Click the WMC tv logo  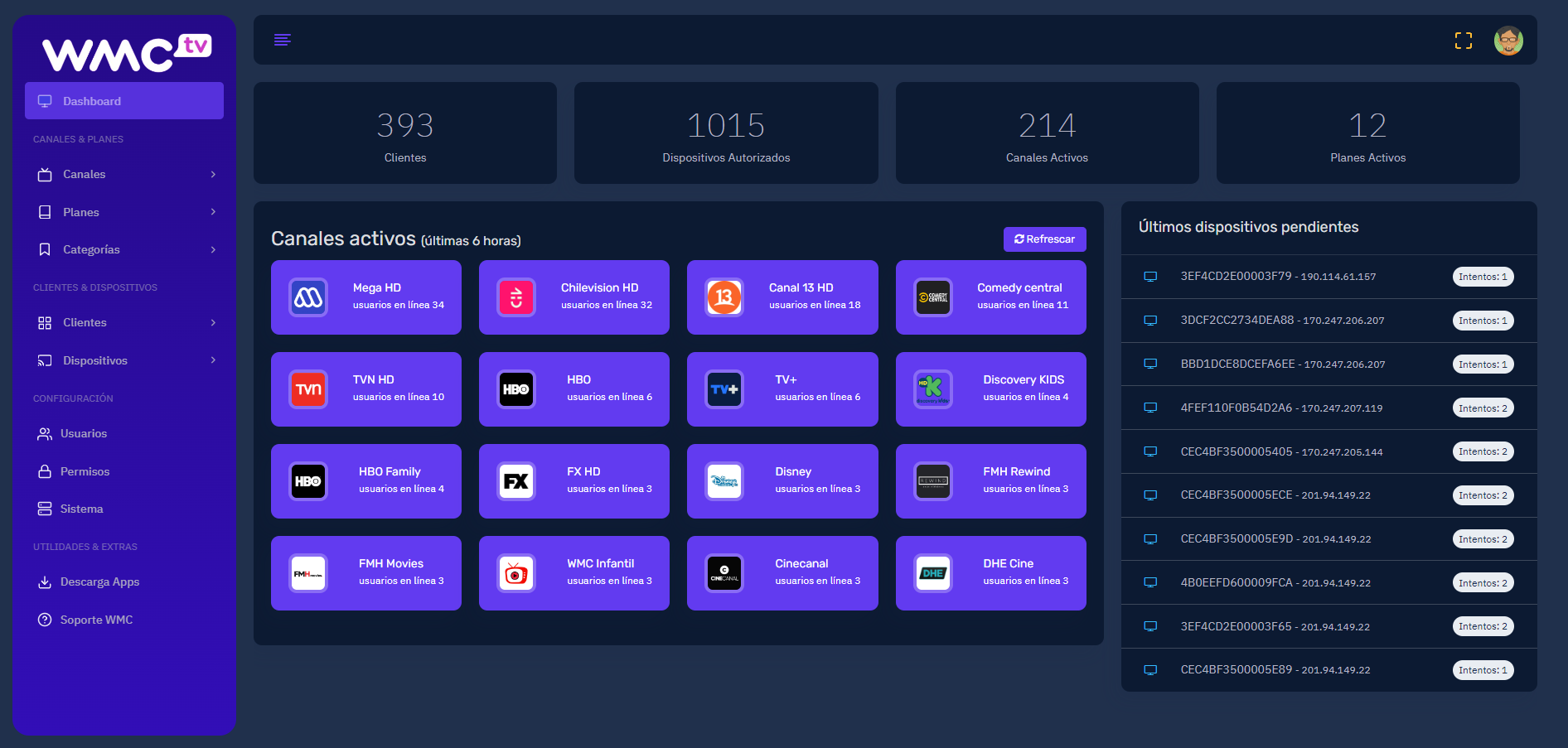127,52
